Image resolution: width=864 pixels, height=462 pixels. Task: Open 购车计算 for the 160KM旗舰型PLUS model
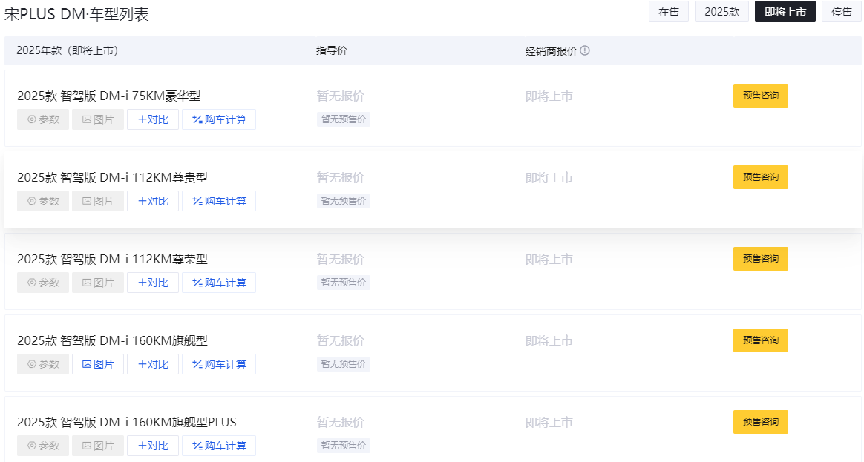coord(219,445)
